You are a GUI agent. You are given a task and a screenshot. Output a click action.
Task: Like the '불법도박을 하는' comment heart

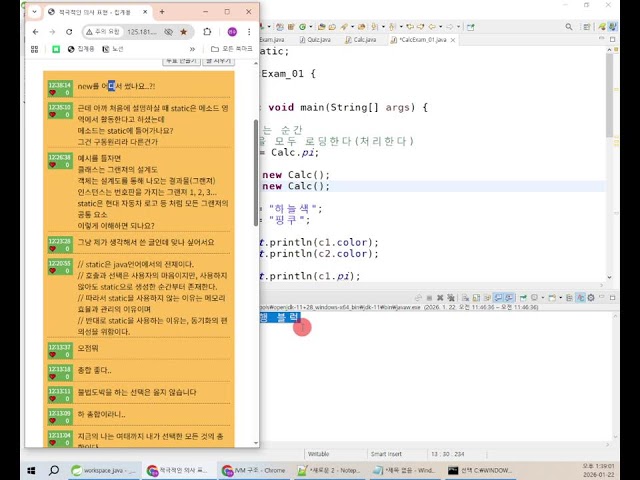pyautogui.click(x=53, y=399)
